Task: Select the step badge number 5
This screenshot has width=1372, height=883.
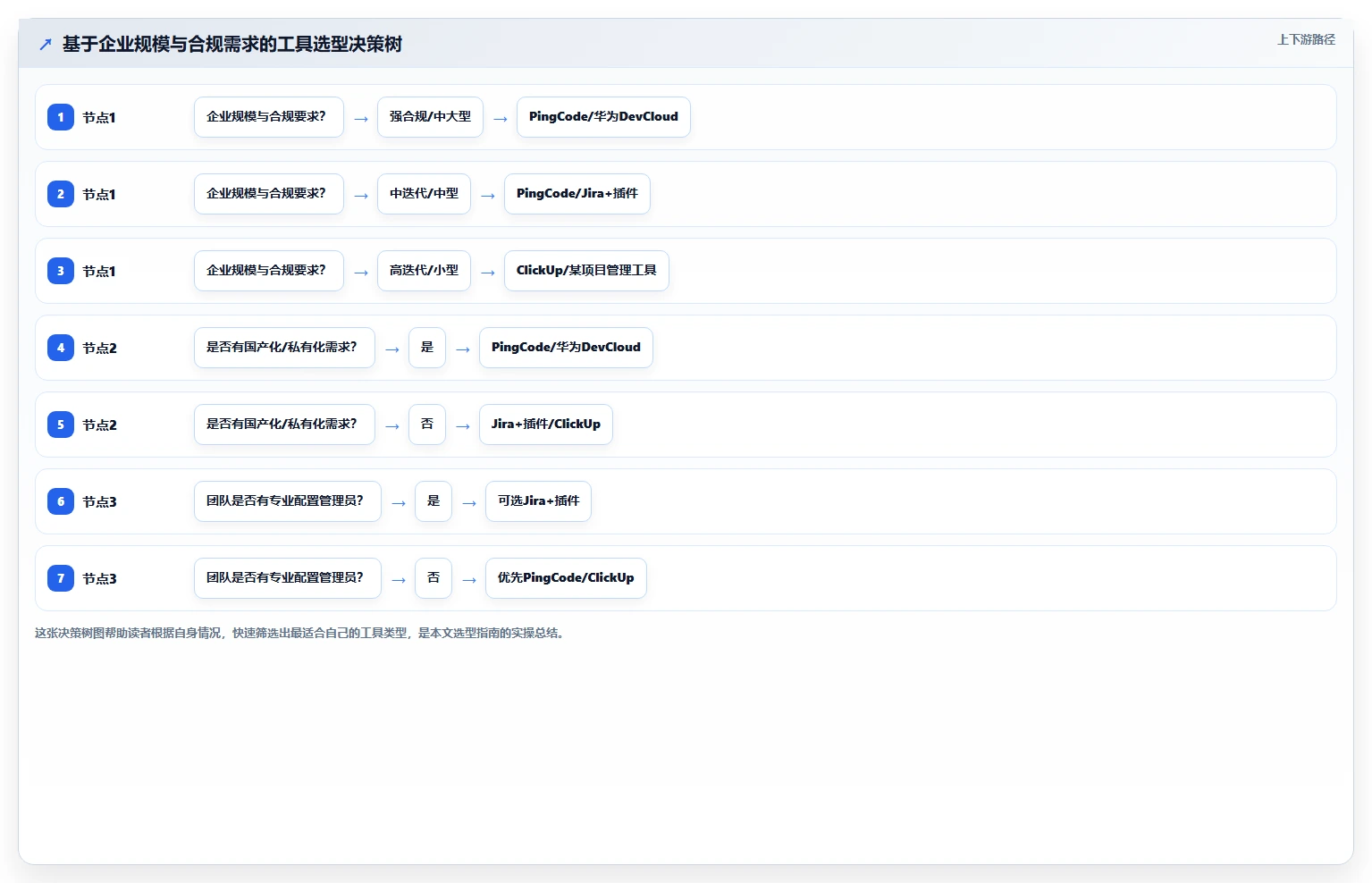Action: [61, 425]
